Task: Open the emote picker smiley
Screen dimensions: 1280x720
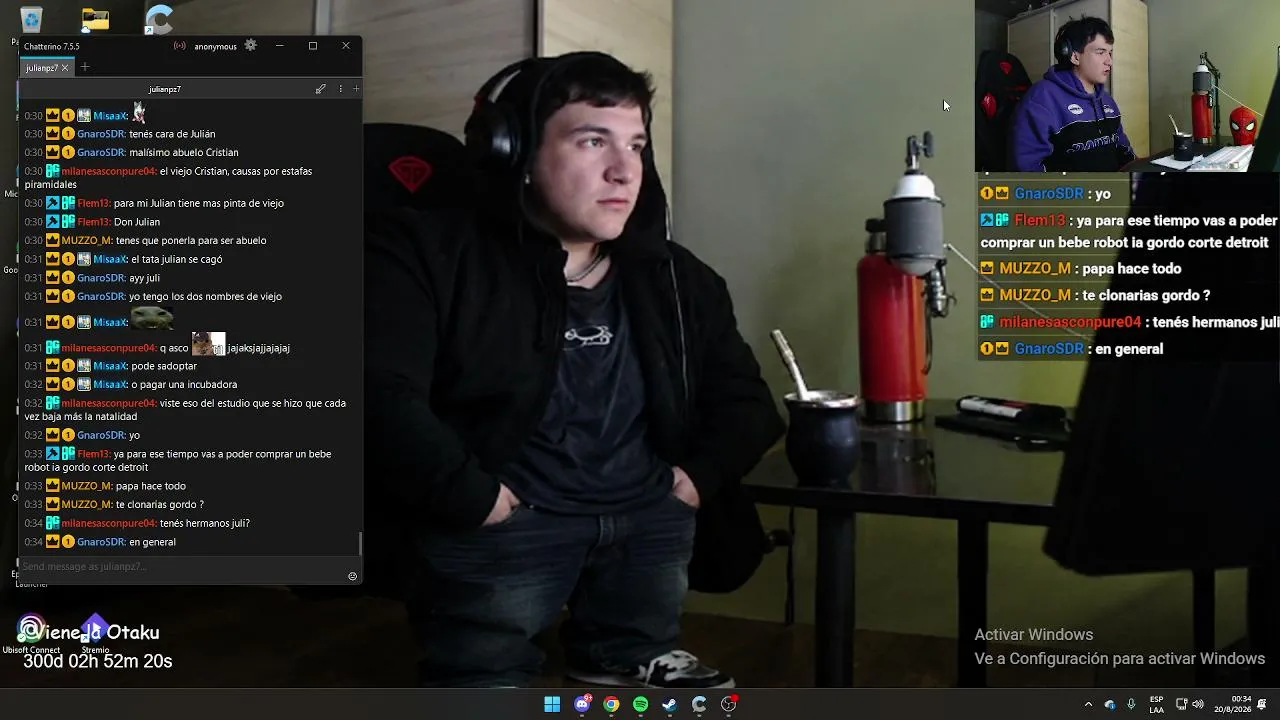Action: click(x=352, y=576)
